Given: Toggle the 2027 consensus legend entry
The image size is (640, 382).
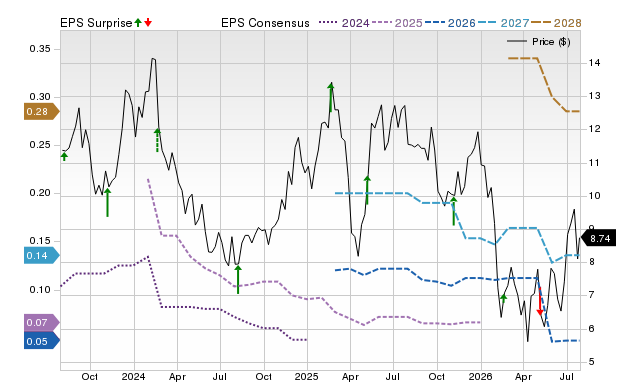Looking at the screenshot, I should pyautogui.click(x=503, y=23).
